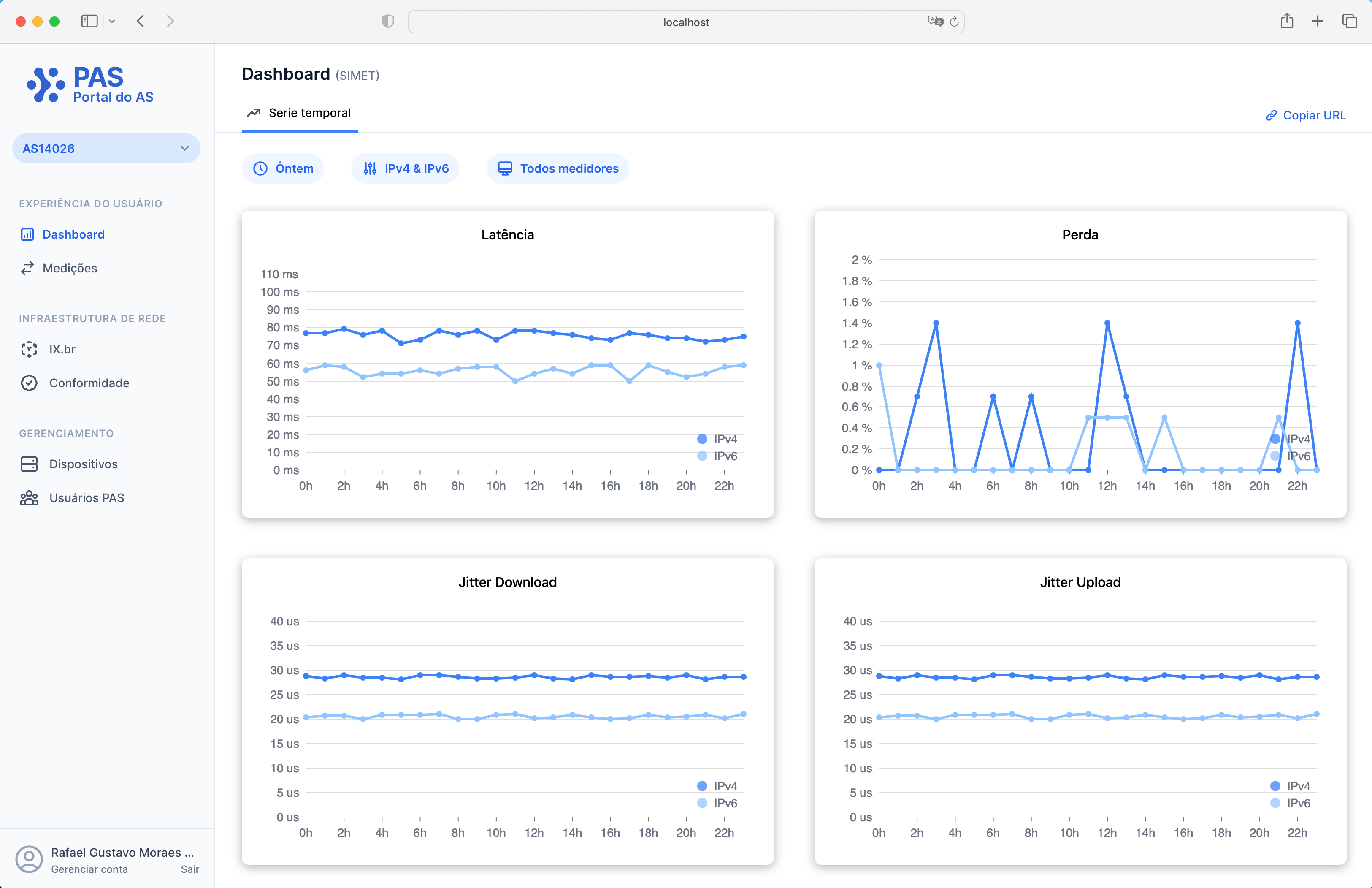Open Medições via its arrows icon
1372x888 pixels.
[x=27, y=268]
